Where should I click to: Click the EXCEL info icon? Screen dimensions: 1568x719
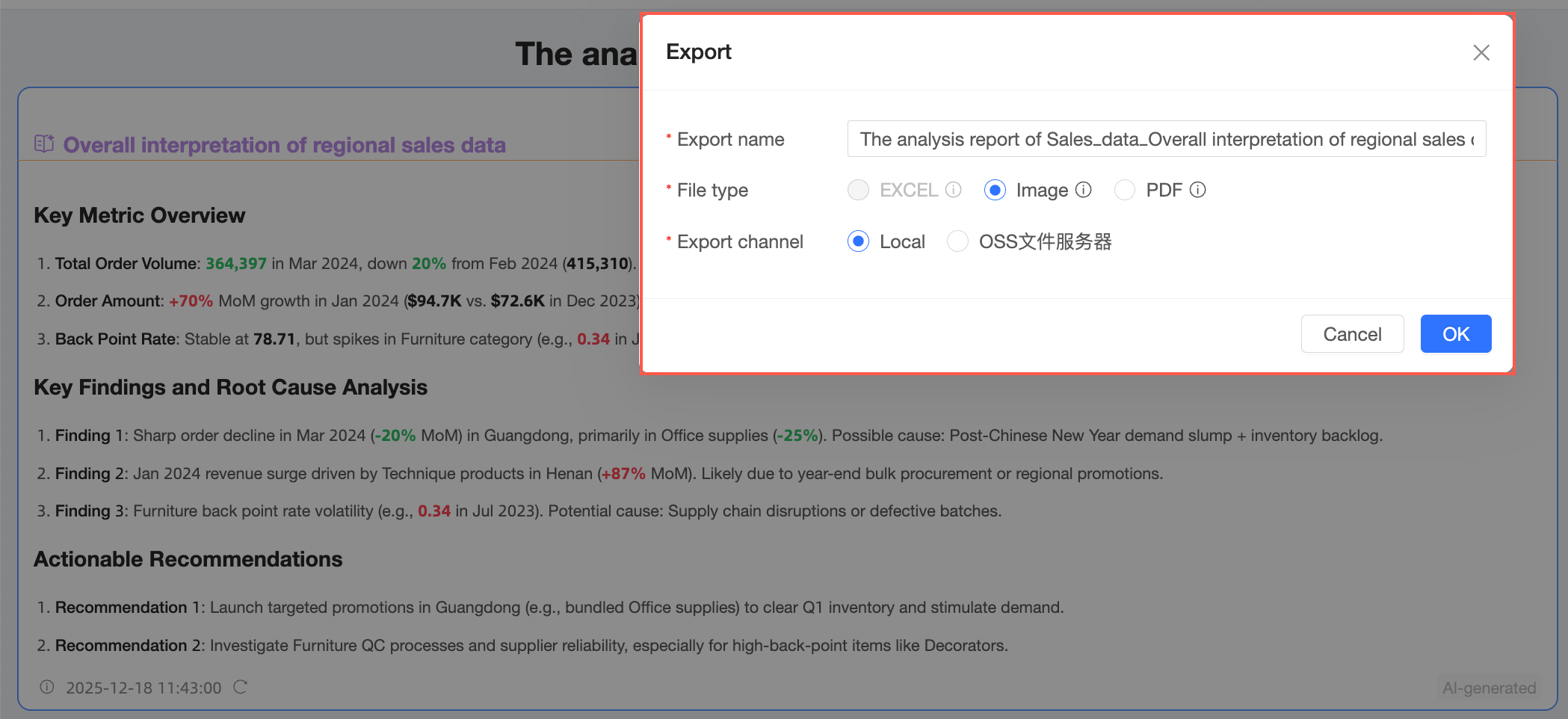(953, 190)
